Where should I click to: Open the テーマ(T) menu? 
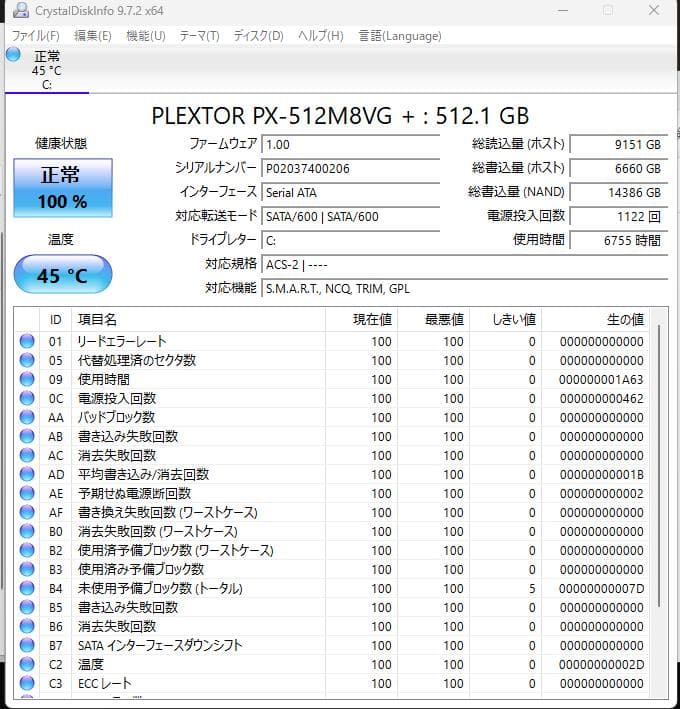[199, 36]
